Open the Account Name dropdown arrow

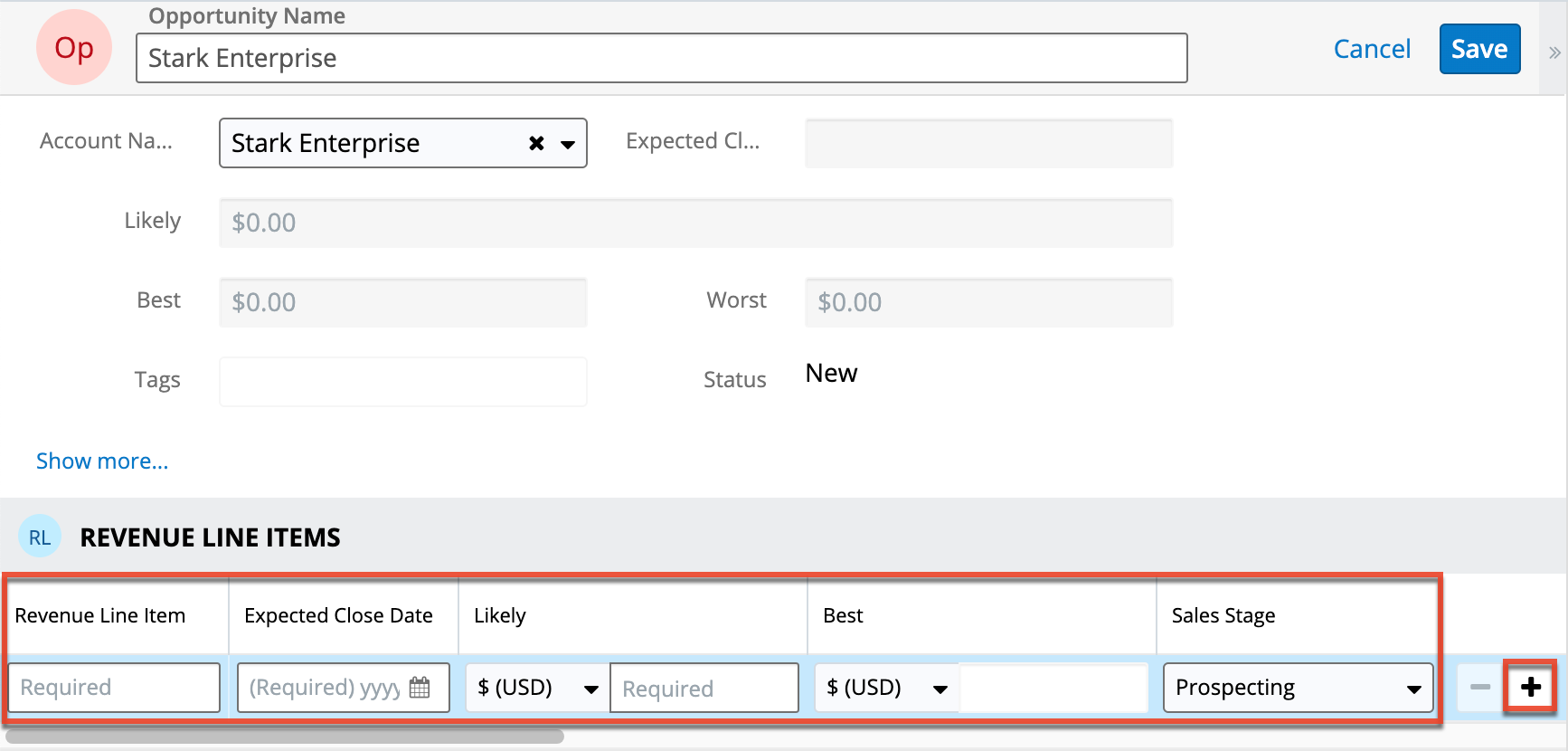(568, 144)
